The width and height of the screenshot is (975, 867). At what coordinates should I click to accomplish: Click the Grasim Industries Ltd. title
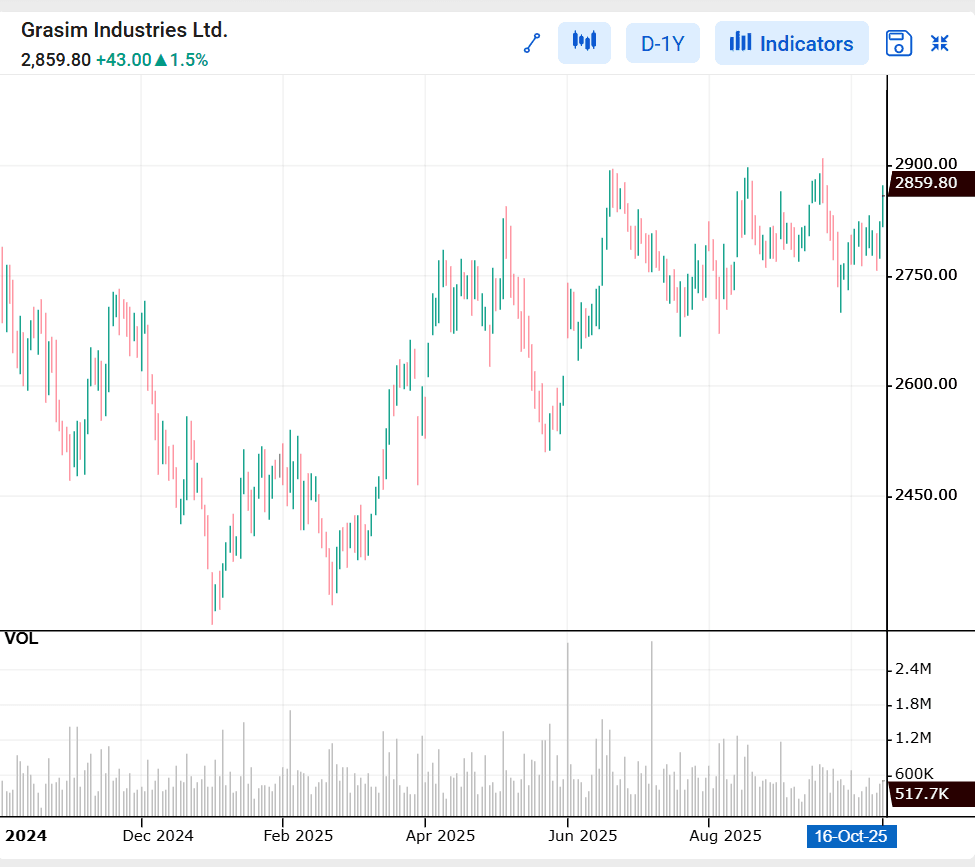[124, 30]
